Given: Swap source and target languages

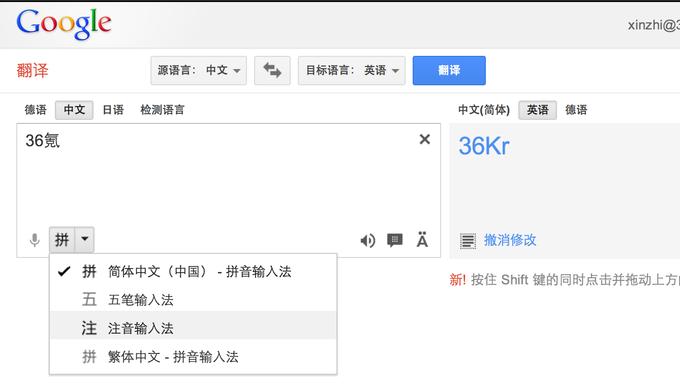Looking at the screenshot, I should pos(272,70).
